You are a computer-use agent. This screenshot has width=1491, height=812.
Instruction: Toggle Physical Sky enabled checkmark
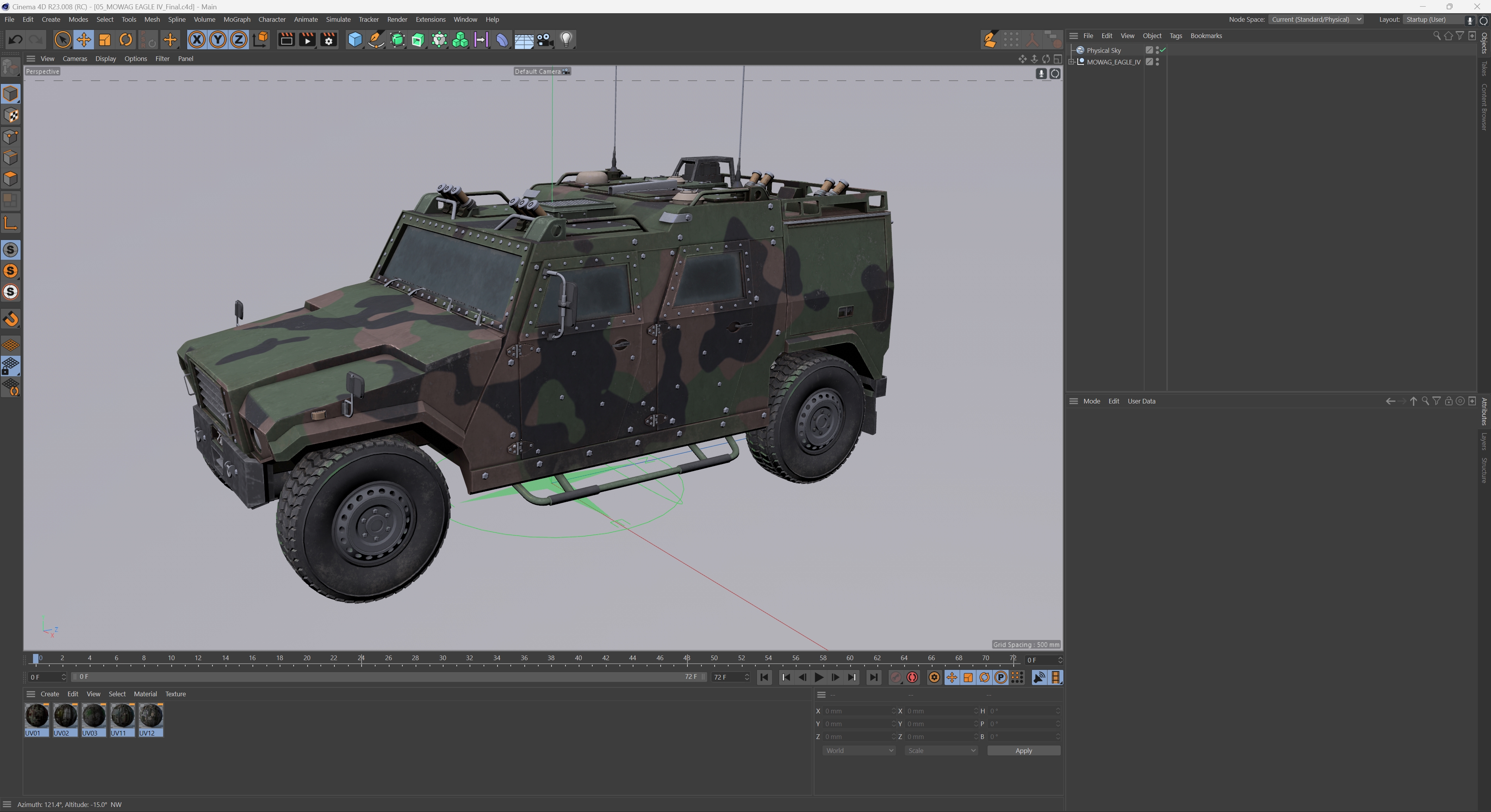(x=1163, y=50)
